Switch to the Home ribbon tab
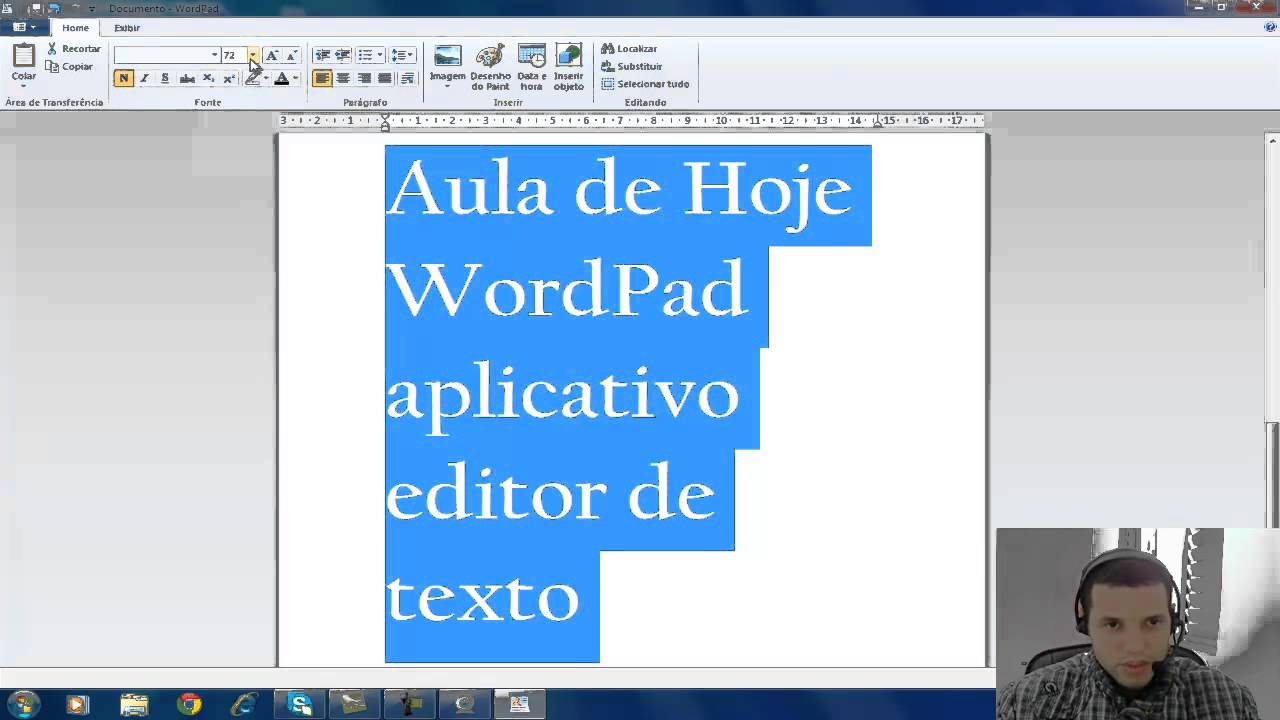 [75, 28]
